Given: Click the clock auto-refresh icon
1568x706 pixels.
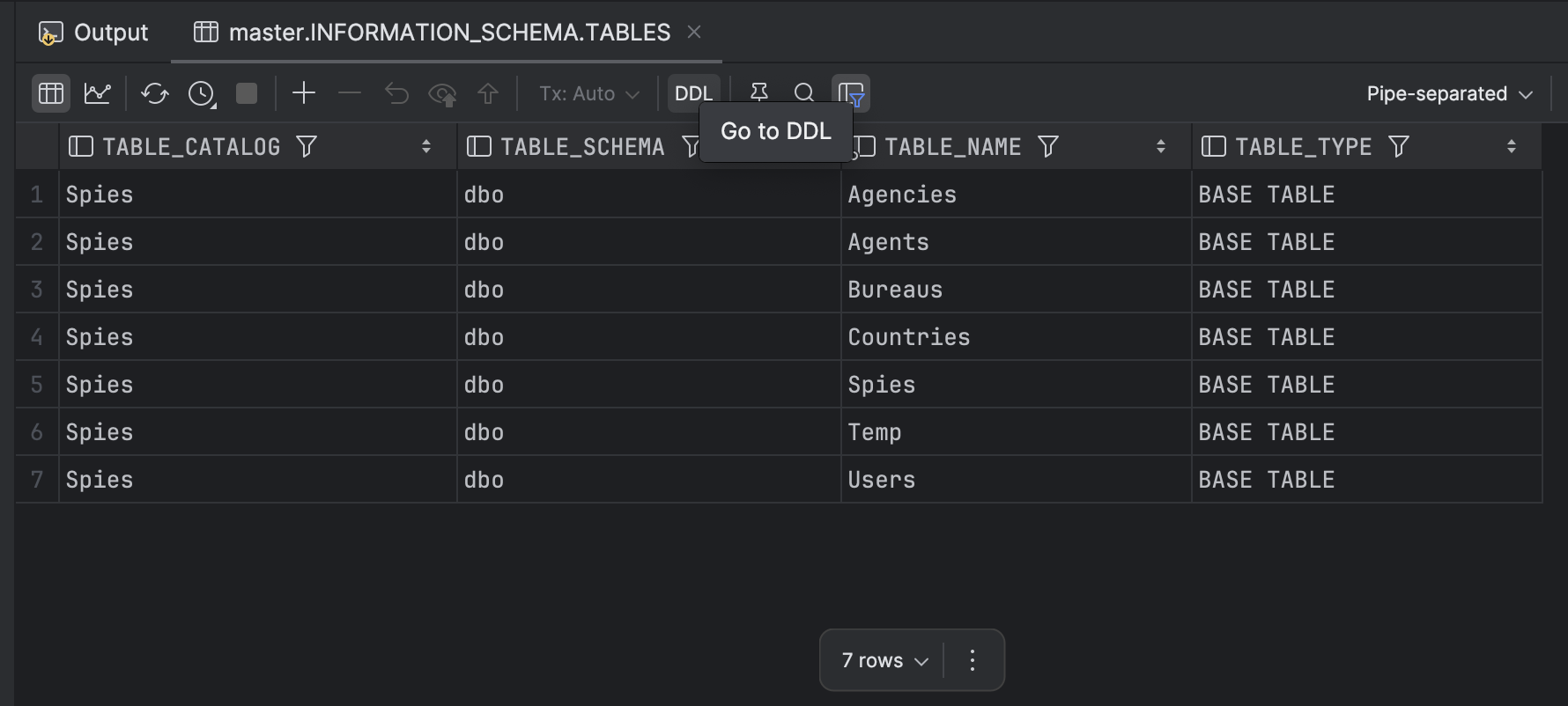Looking at the screenshot, I should [x=202, y=93].
